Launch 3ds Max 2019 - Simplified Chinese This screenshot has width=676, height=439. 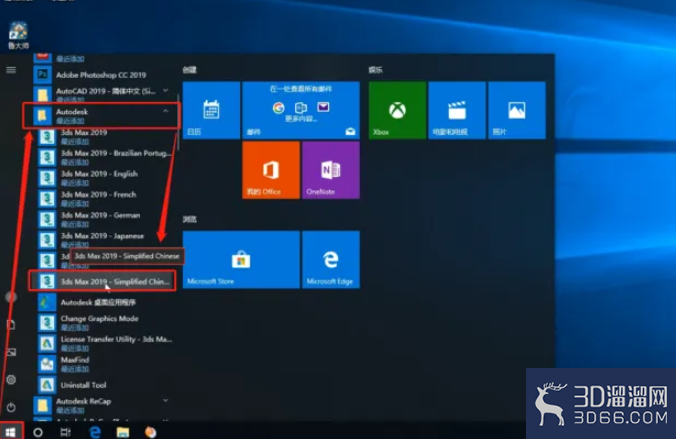103,281
